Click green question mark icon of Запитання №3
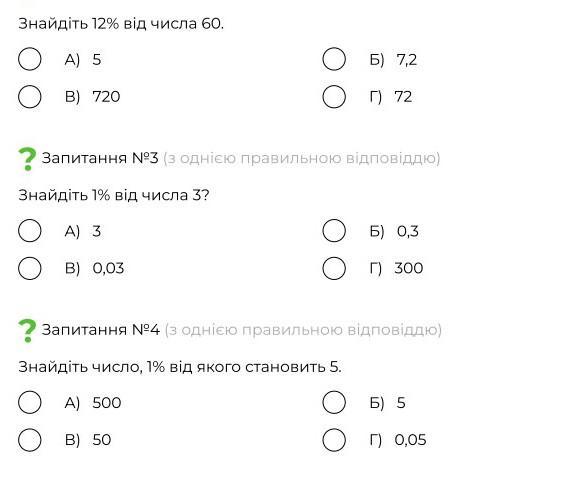The height and width of the screenshot is (495, 576). [x=27, y=159]
